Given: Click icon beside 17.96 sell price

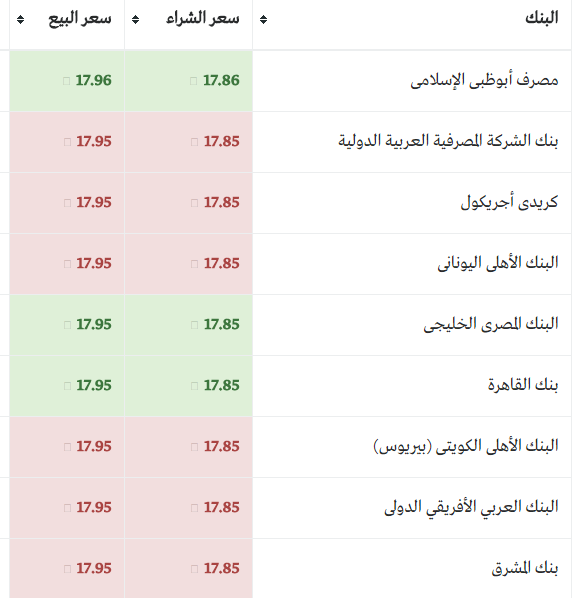Looking at the screenshot, I should (66, 81).
